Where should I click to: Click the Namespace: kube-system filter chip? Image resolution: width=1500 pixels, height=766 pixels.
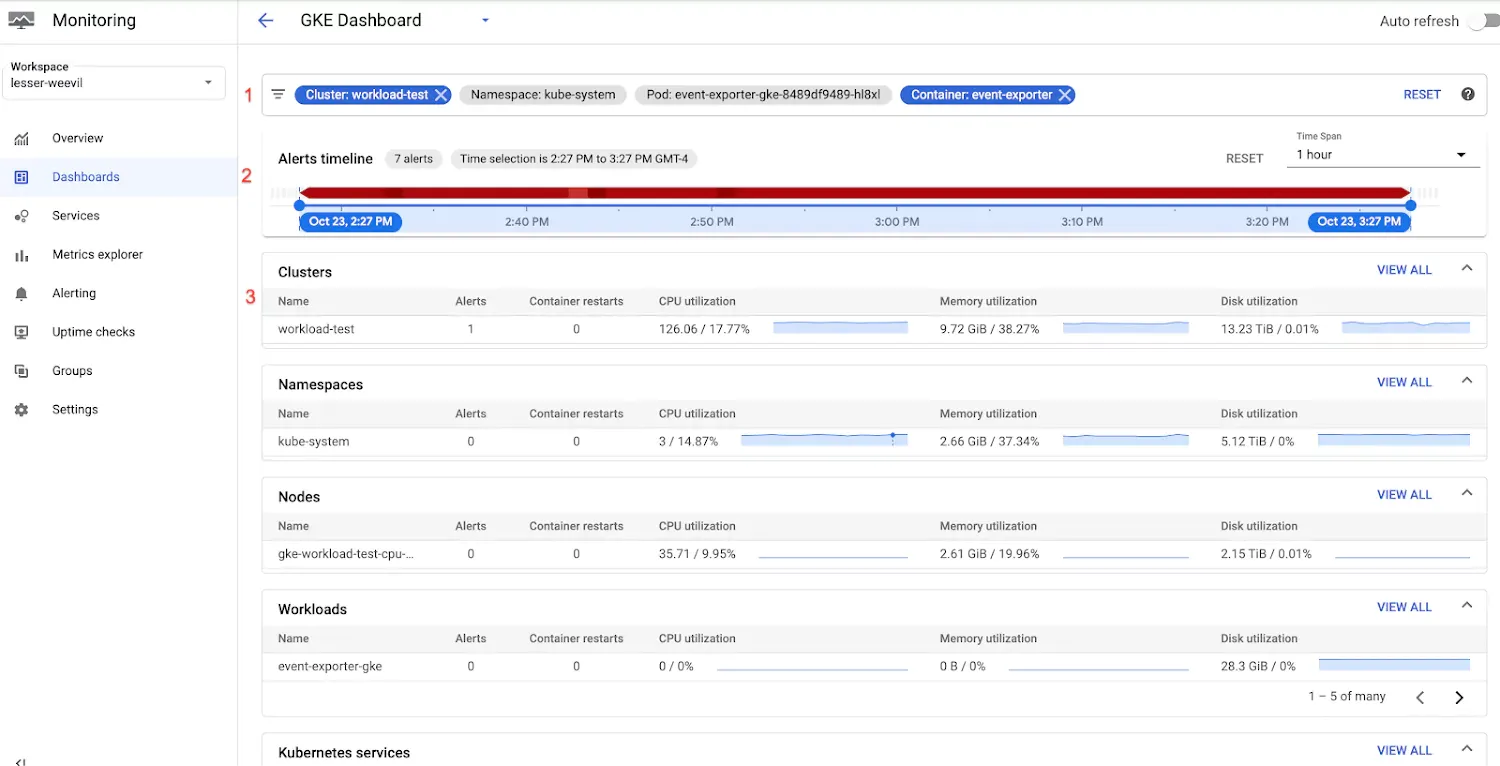tap(543, 95)
